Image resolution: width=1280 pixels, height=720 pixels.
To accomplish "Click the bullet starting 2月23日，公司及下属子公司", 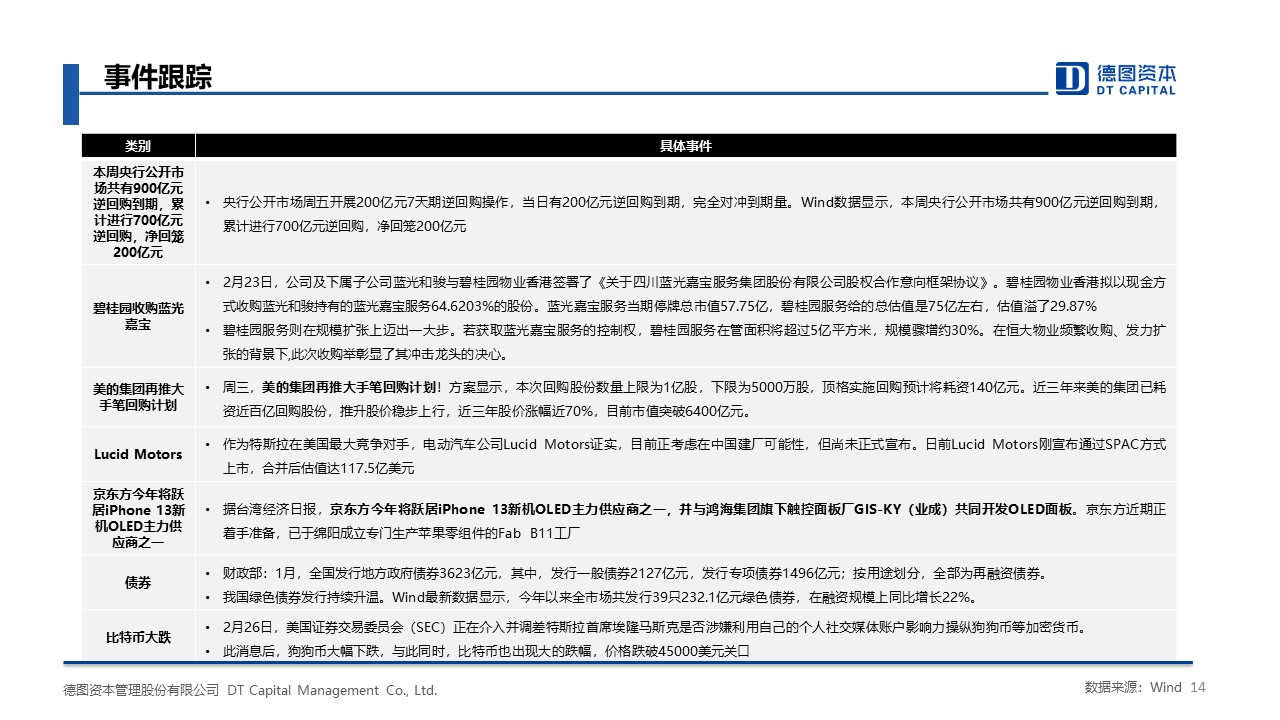I will (x=684, y=293).
